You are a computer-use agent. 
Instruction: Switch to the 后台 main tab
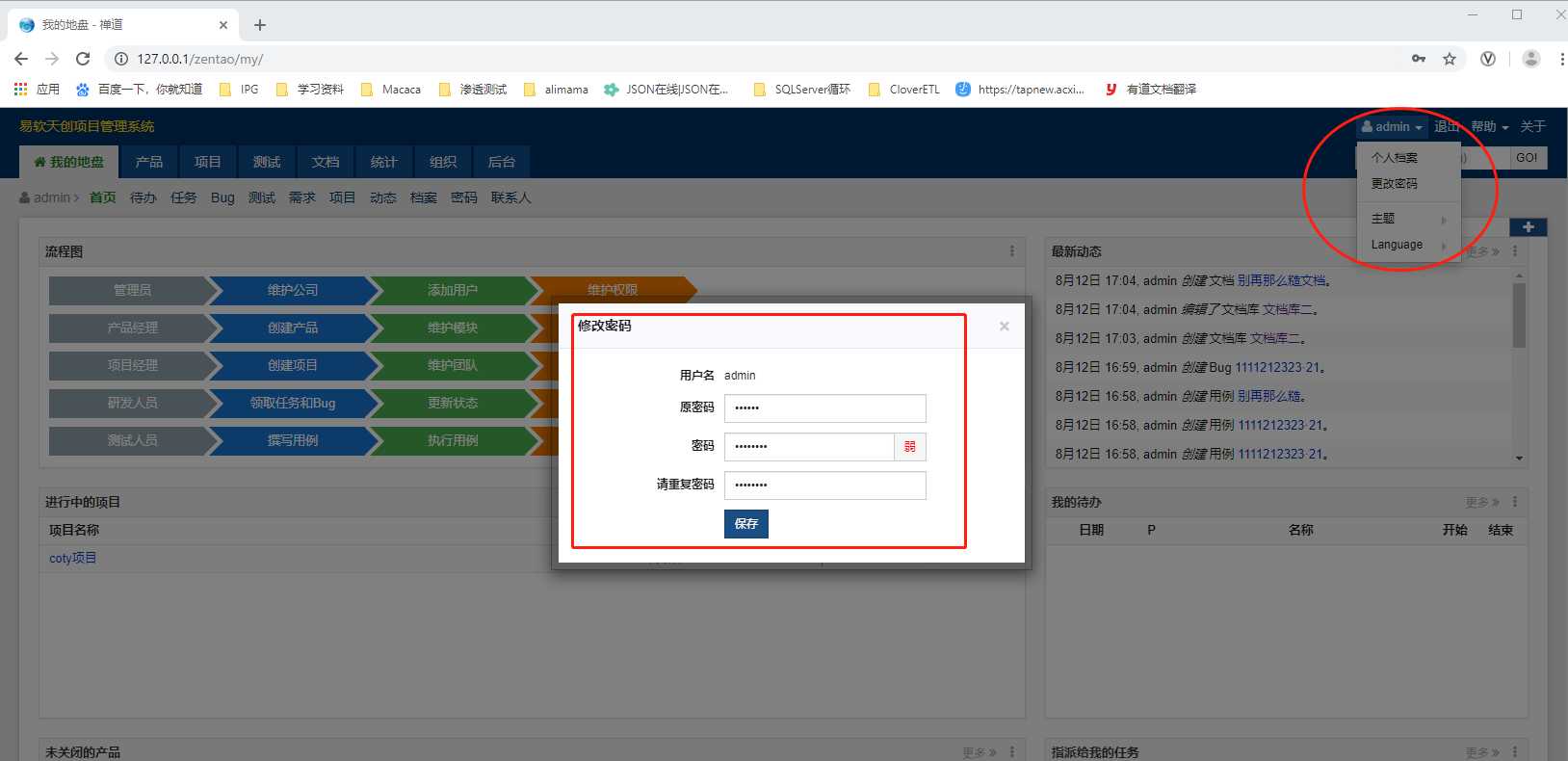[x=502, y=162]
